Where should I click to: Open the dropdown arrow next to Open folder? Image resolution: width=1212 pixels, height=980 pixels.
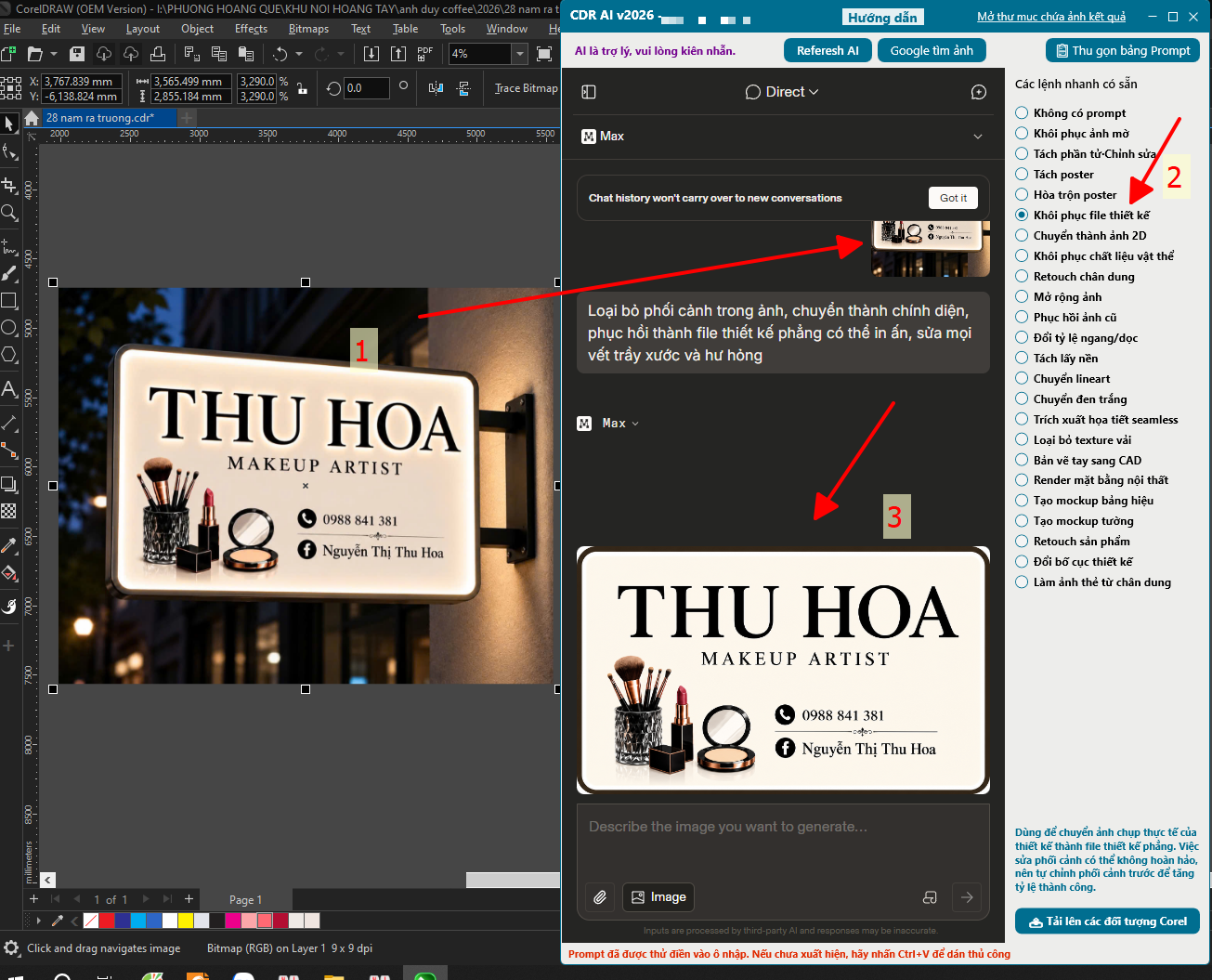click(53, 54)
